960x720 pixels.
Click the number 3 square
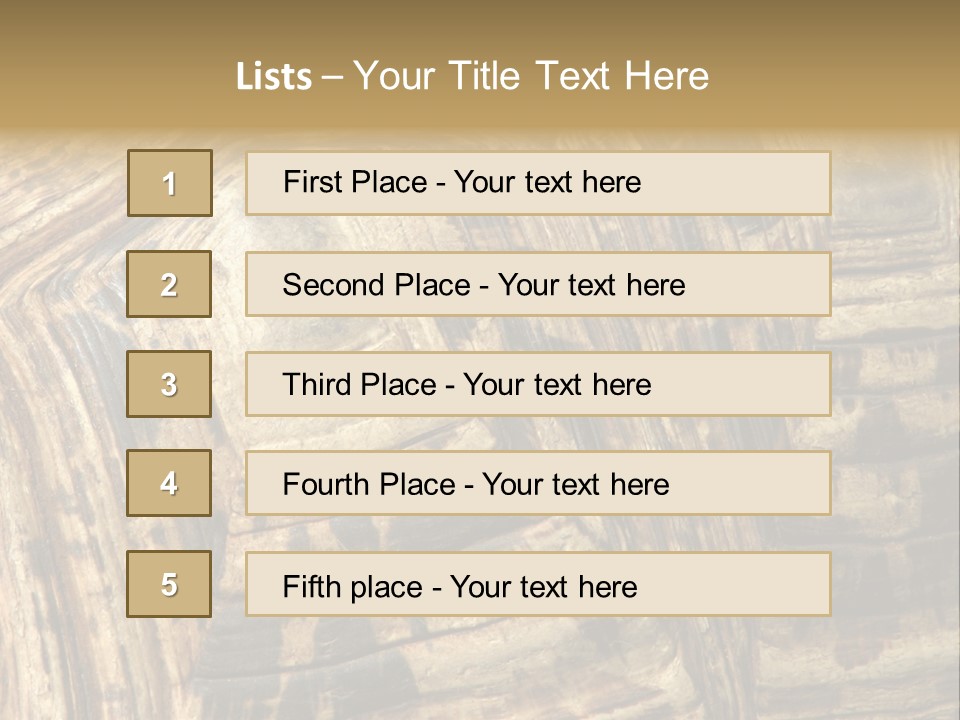click(x=169, y=384)
